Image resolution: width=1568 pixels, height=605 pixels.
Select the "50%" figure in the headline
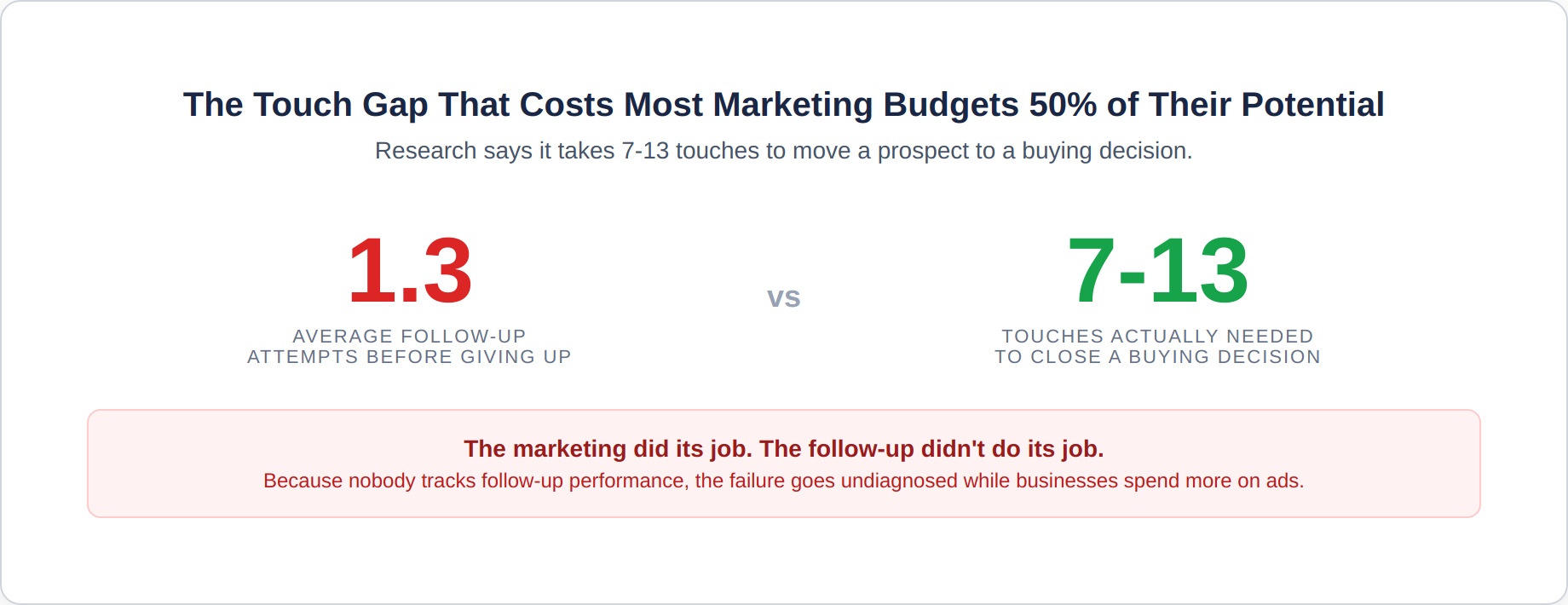(1063, 105)
